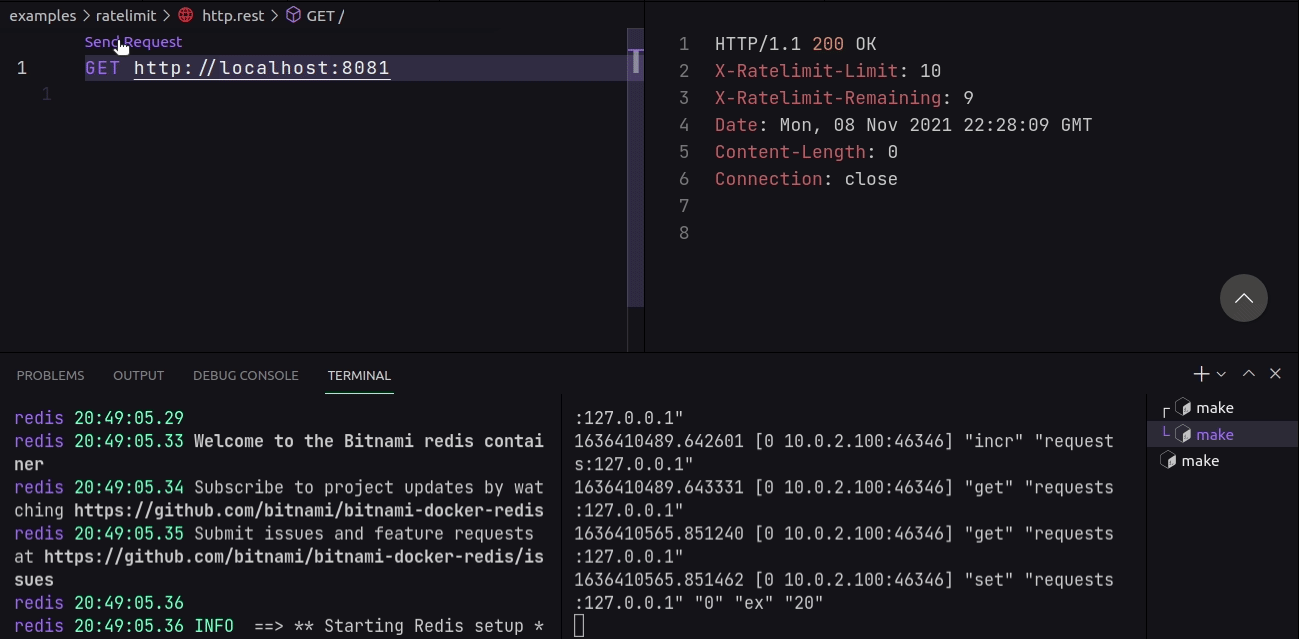This screenshot has width=1299, height=639.
Task: Click the "set" "requests log line in the right terminal
Action: coord(844,591)
